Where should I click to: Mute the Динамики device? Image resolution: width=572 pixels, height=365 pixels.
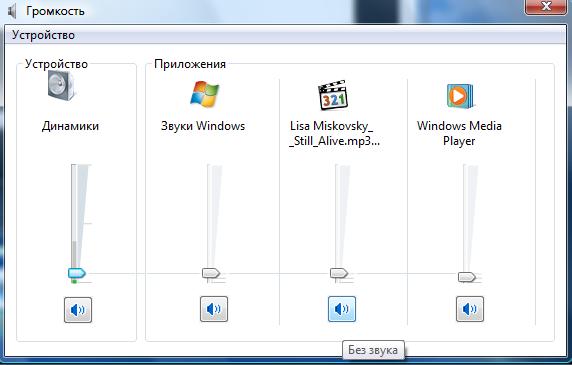click(x=78, y=310)
